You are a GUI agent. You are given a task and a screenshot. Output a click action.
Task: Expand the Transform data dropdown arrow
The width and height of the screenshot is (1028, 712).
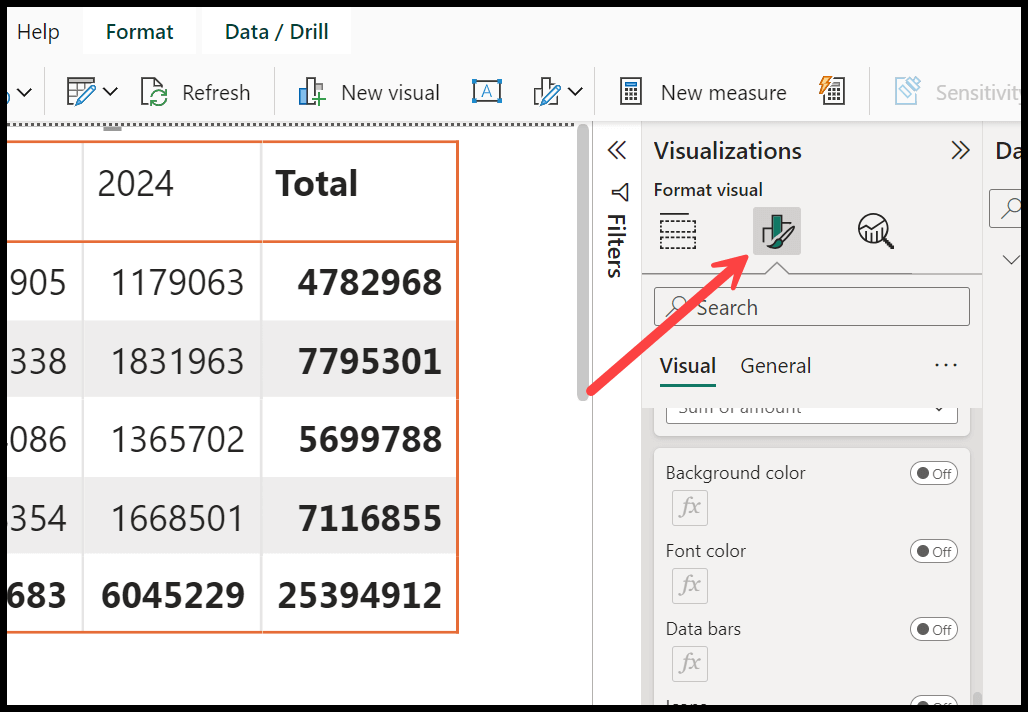pyautogui.click(x=111, y=92)
